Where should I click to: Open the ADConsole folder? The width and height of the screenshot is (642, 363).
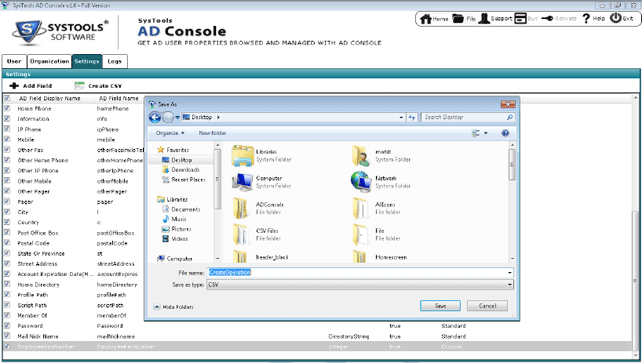[241, 208]
